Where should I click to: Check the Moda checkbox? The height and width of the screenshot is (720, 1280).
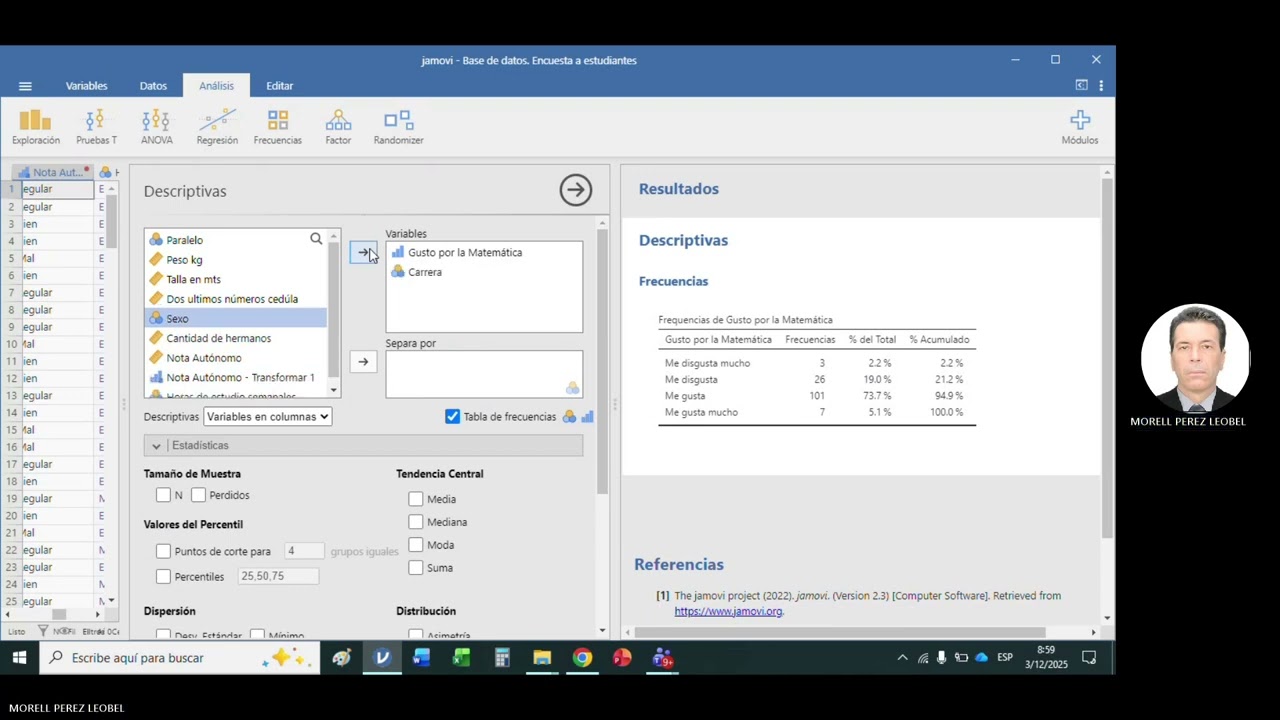(x=416, y=545)
